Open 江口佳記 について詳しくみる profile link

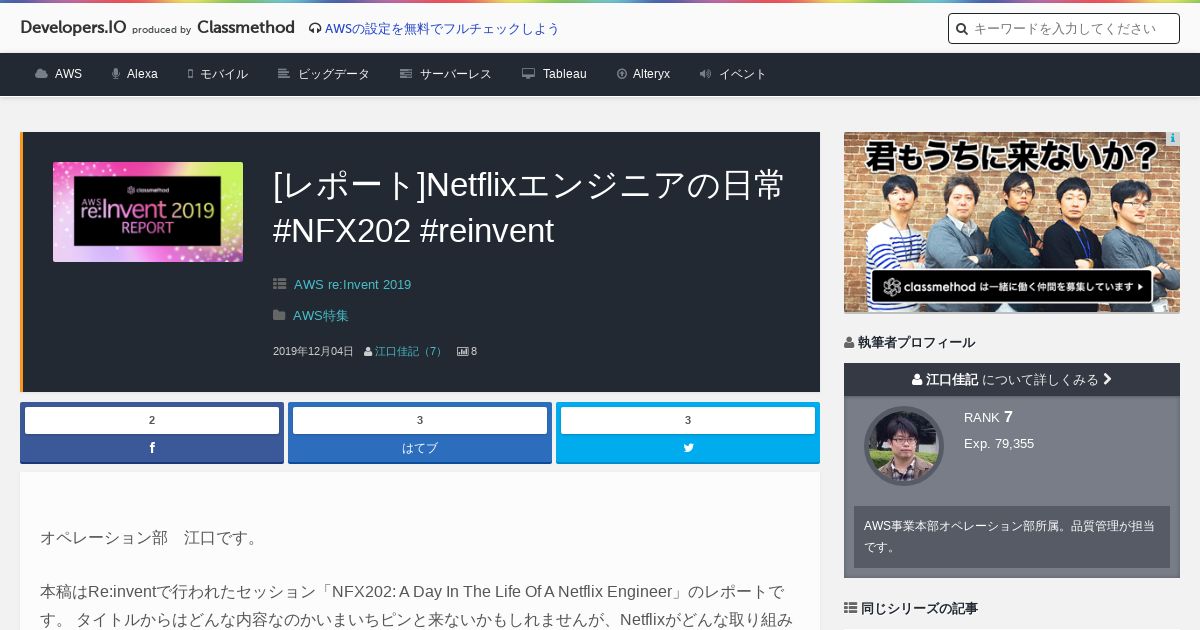click(x=1012, y=379)
